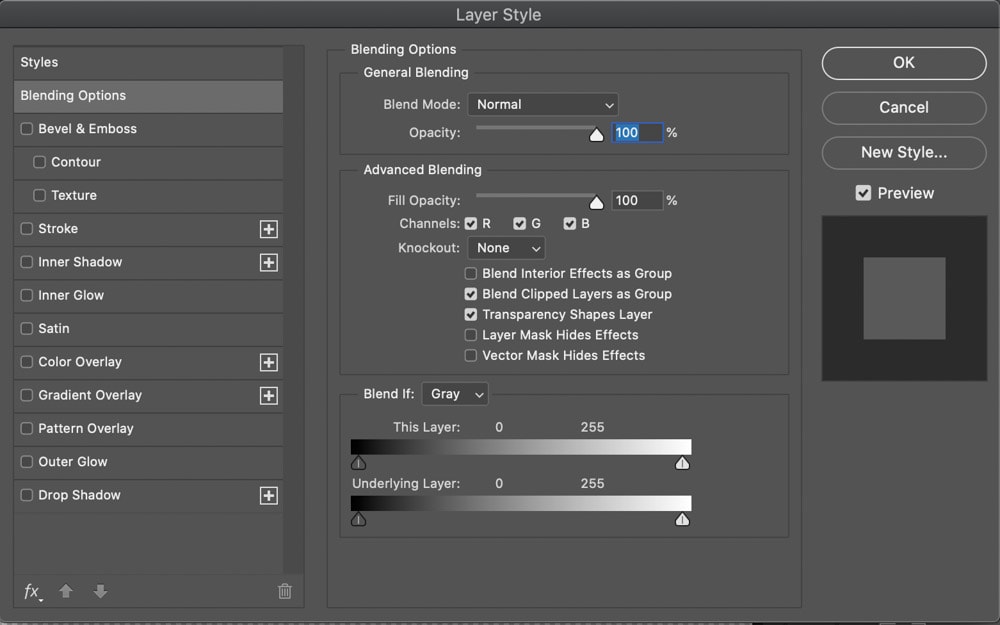Image resolution: width=1000 pixels, height=625 pixels.
Task: Add another Inner Shadow effect with plus icon
Action: pos(268,262)
